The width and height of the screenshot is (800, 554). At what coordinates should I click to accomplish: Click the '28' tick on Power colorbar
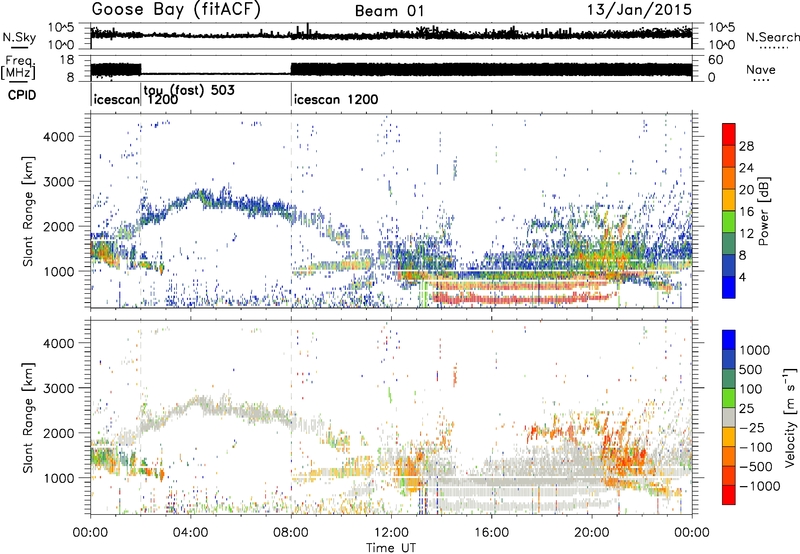click(x=746, y=146)
